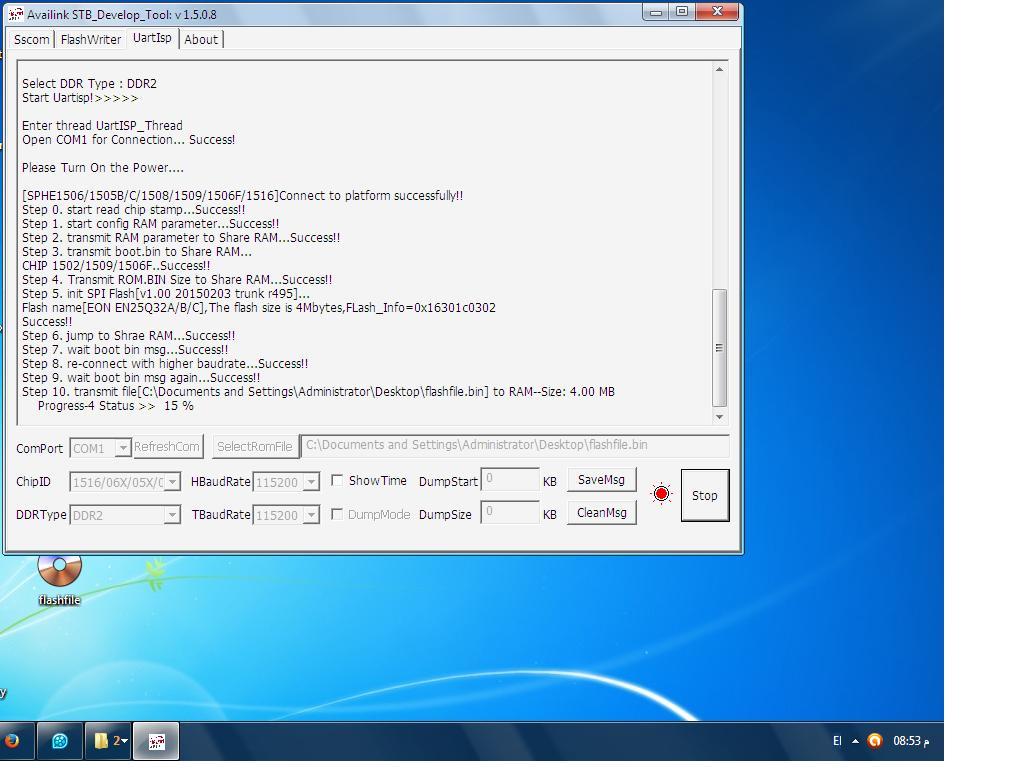This screenshot has height=768, width=1024.
Task: Click the 'Select DDR Type : DDR2' line
Action: coord(89,84)
